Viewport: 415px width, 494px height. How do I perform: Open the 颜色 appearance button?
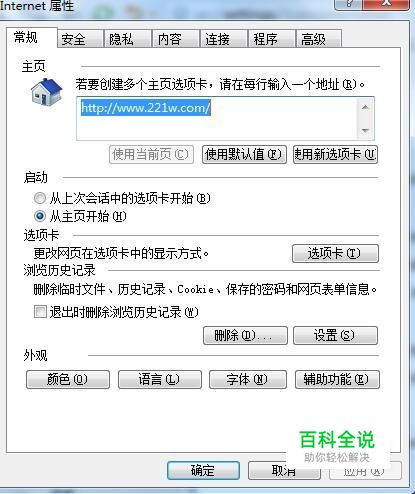click(x=68, y=379)
